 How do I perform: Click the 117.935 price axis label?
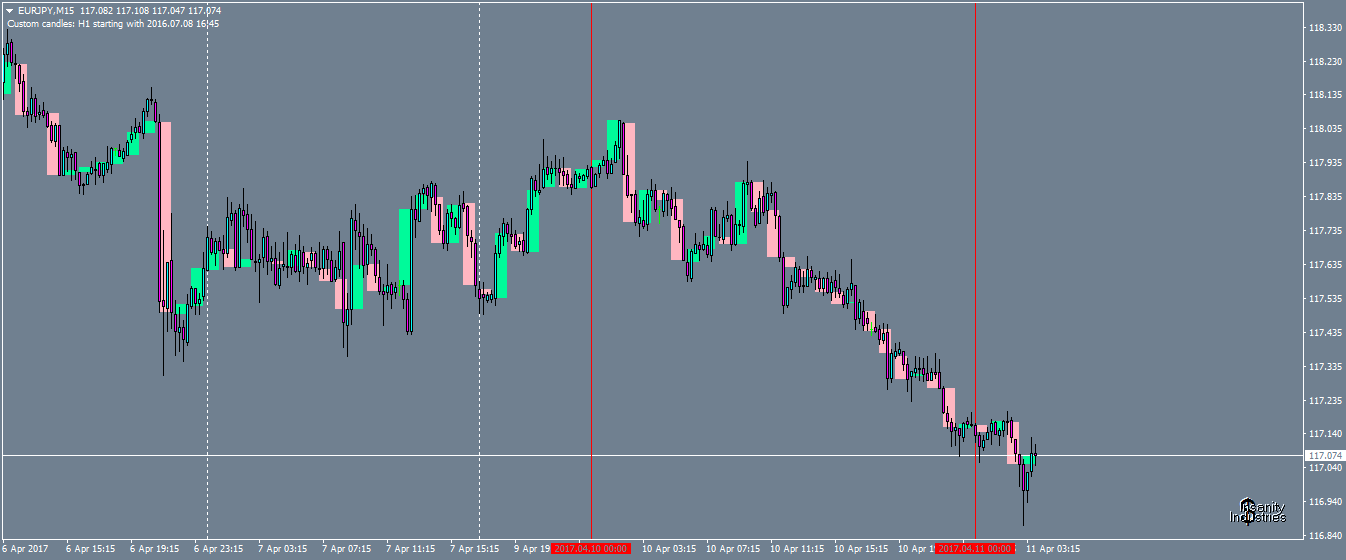1325,163
